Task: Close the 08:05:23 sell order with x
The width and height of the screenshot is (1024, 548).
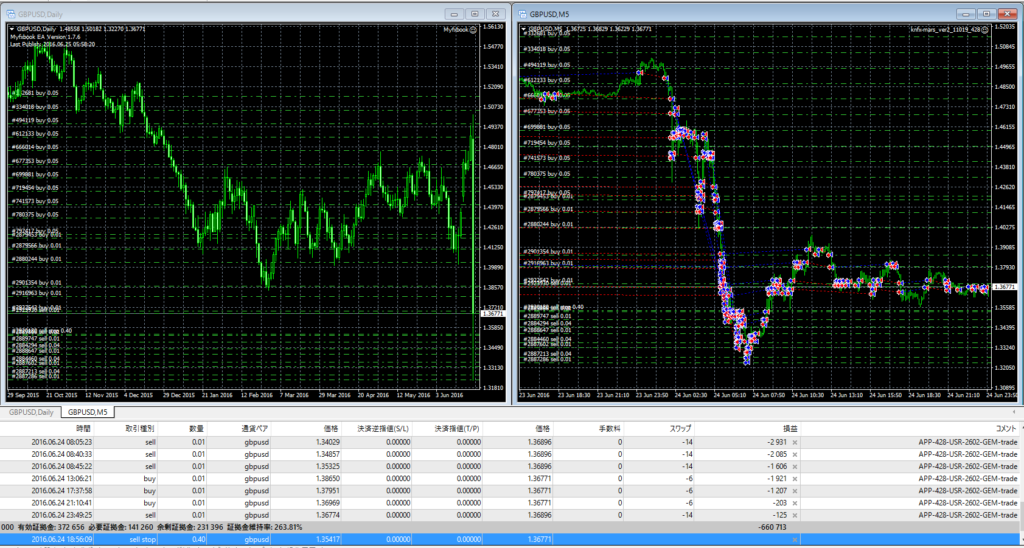Action: tap(795, 441)
